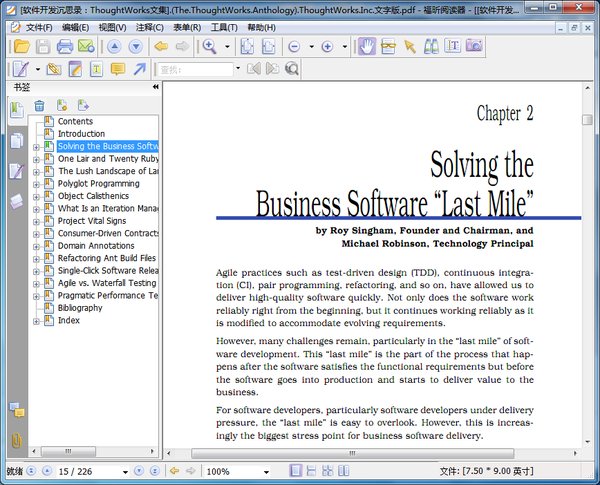Switch to single page layout view
600x485 pixels.
point(296,471)
